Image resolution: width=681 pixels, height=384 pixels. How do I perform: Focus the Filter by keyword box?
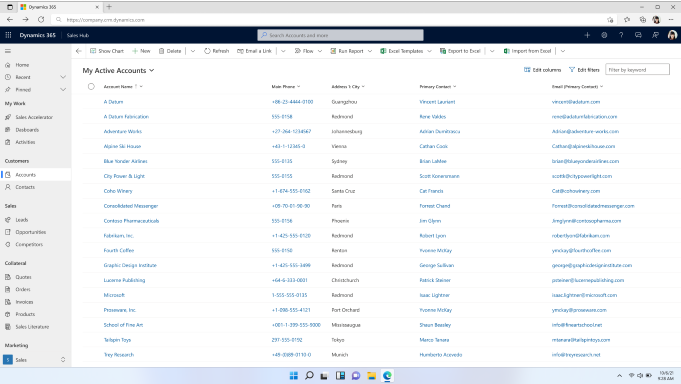point(637,70)
